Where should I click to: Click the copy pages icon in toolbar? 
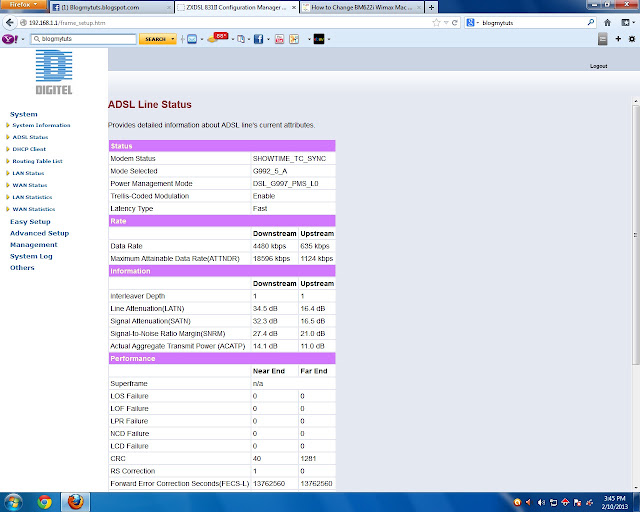click(241, 39)
